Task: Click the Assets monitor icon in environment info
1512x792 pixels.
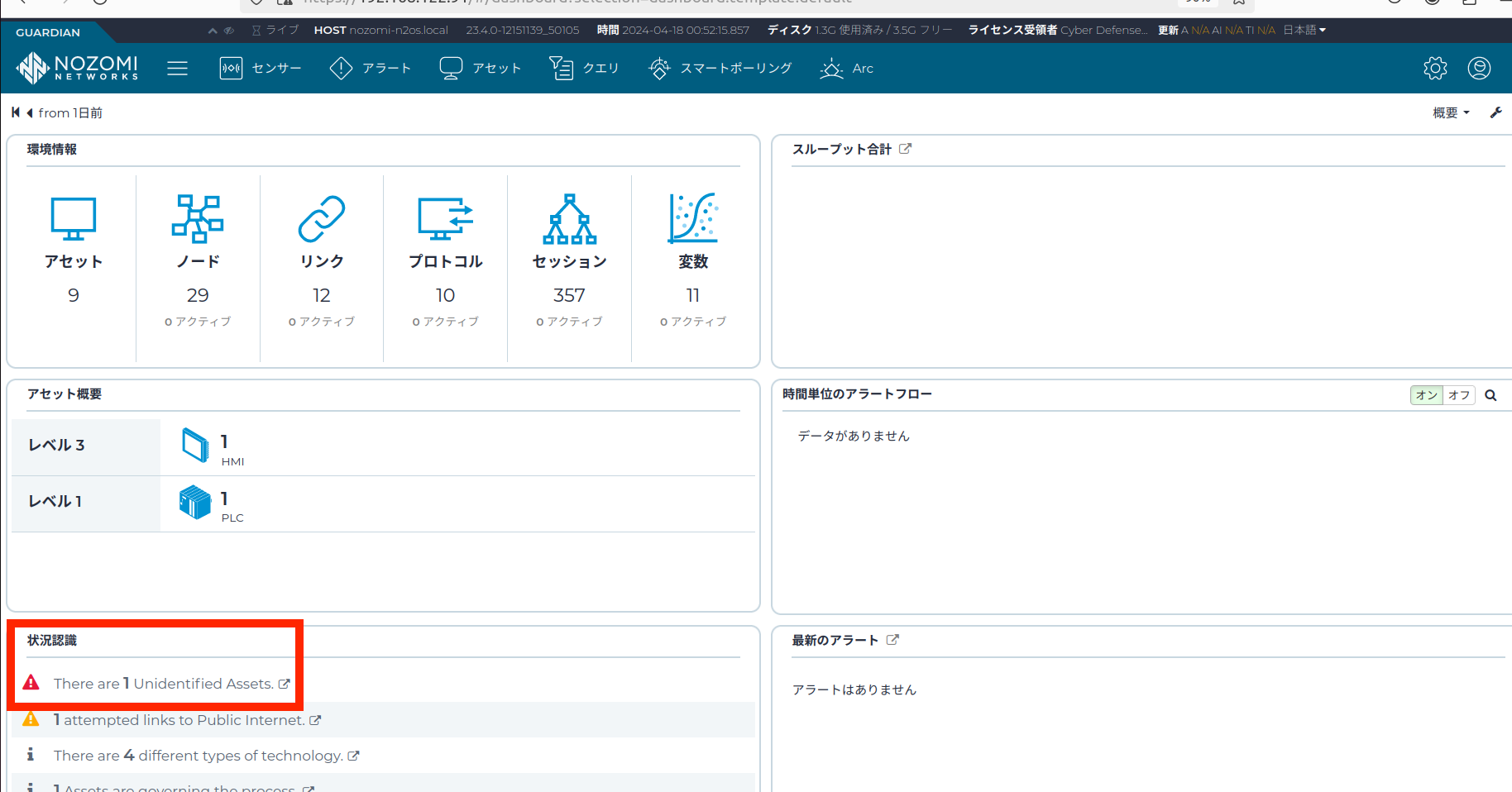Action: point(74,218)
